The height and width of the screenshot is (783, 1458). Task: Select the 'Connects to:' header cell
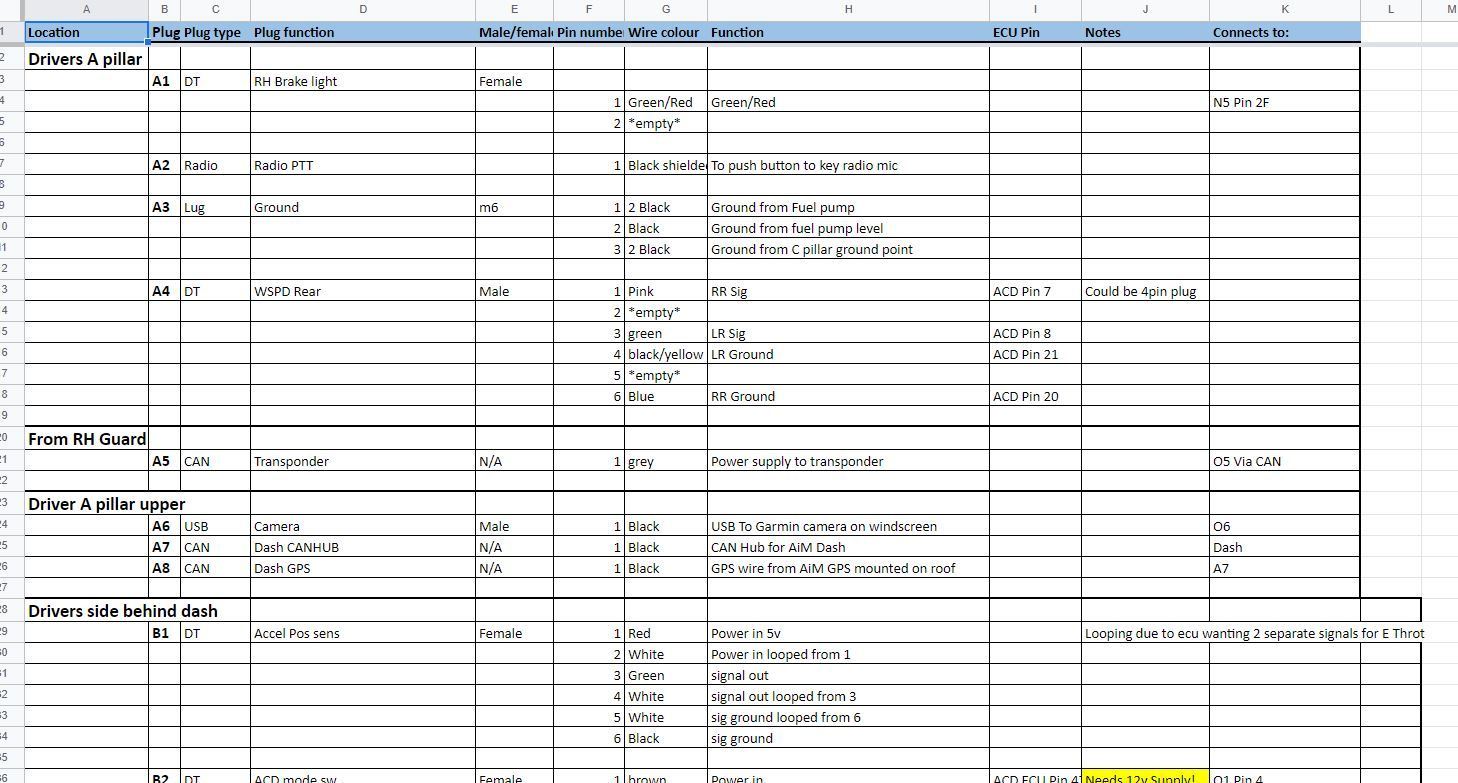(1284, 32)
